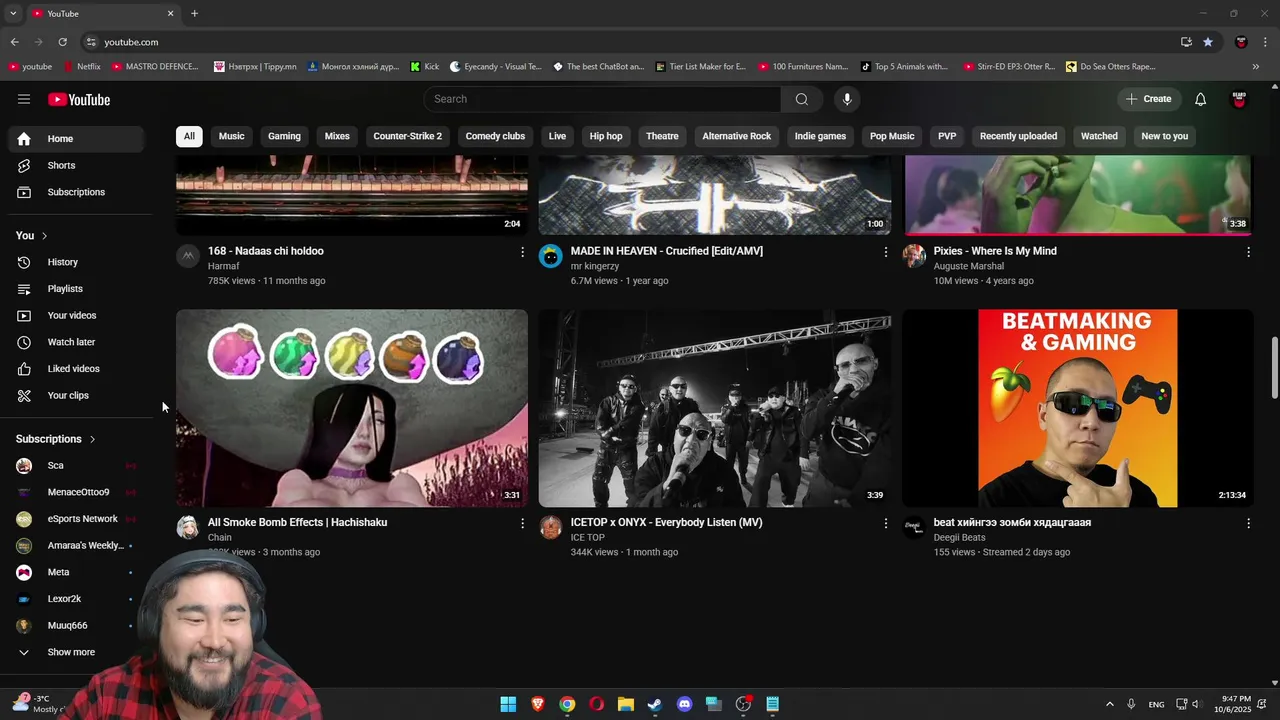The image size is (1280, 720).
Task: Open more options for ICETOP x ONYX video
Action: click(x=885, y=523)
